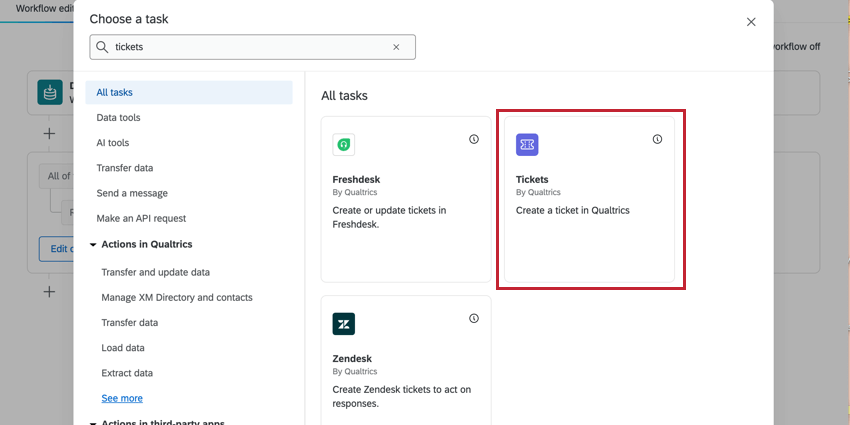
Task: Open info for the Freshdesk task
Action: pyautogui.click(x=474, y=140)
